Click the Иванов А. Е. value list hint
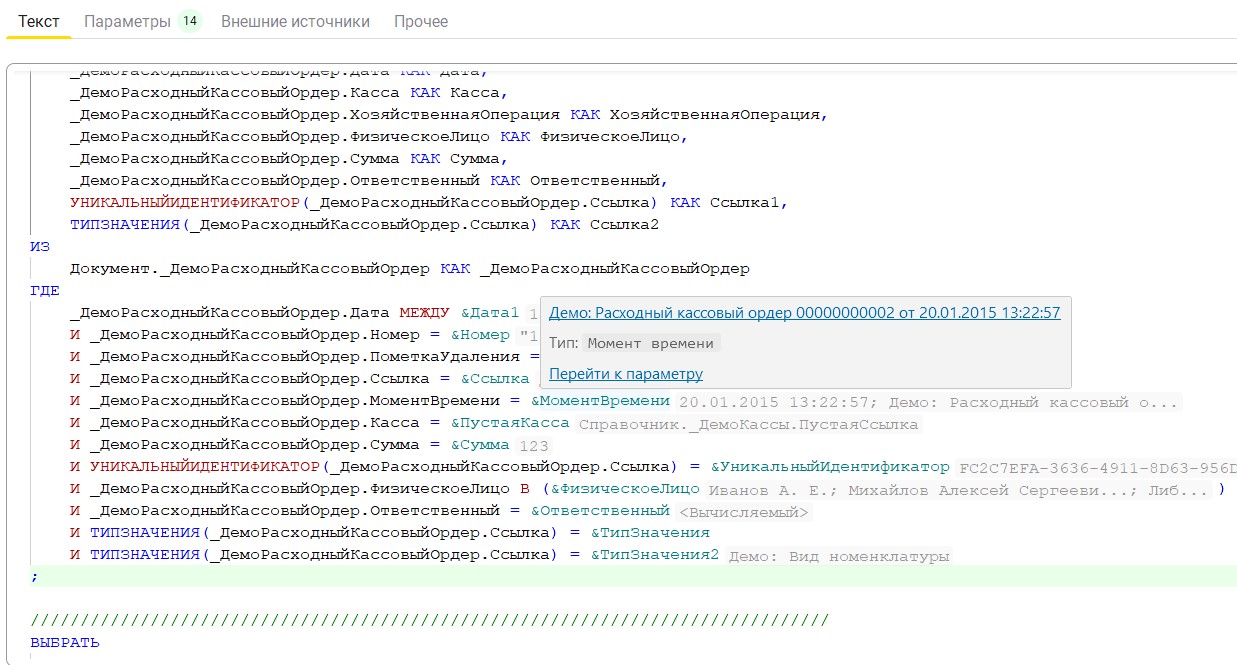Image resolution: width=1237 pixels, height=665 pixels. [960, 490]
